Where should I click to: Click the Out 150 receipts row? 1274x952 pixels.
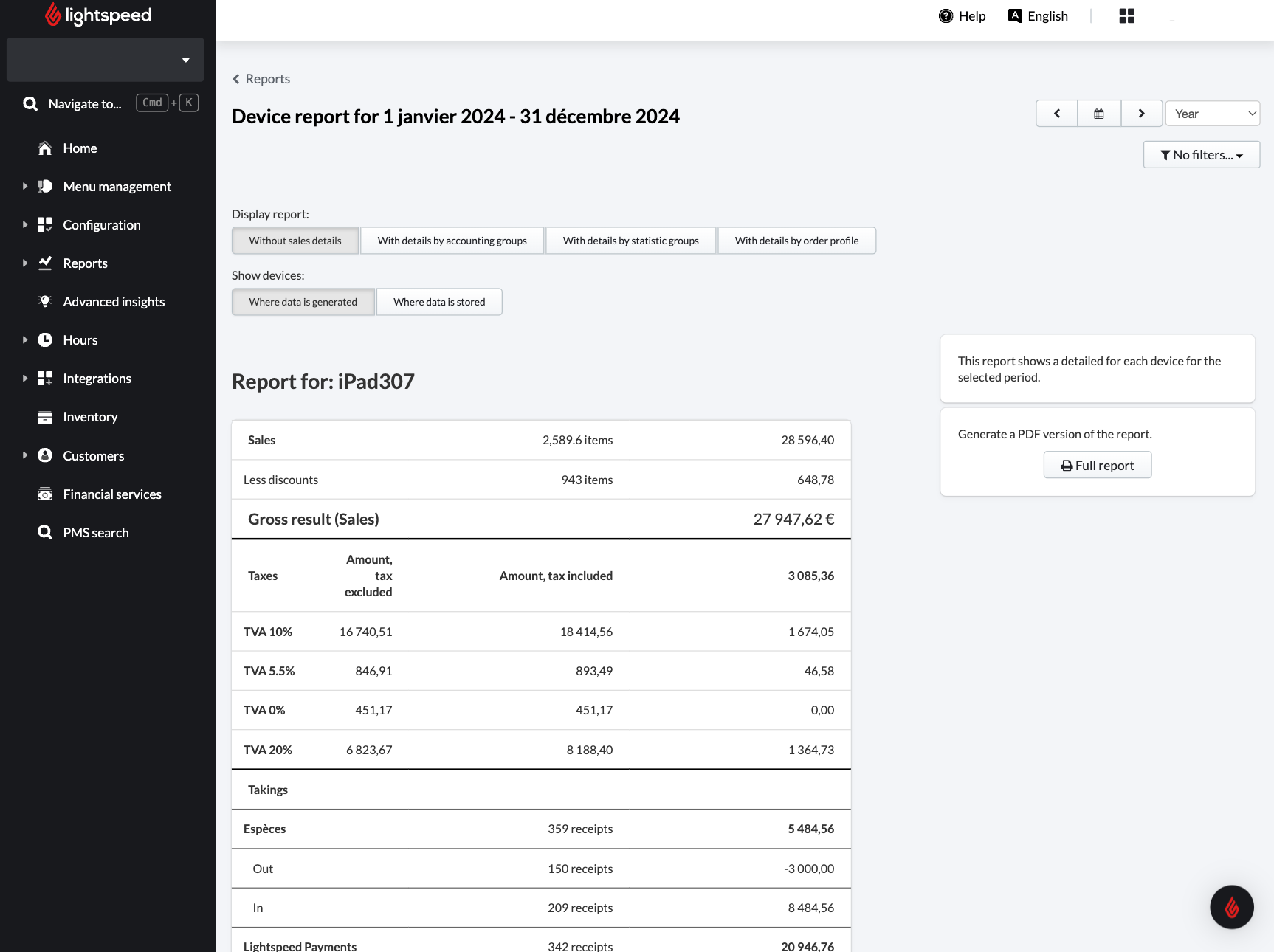click(541, 869)
